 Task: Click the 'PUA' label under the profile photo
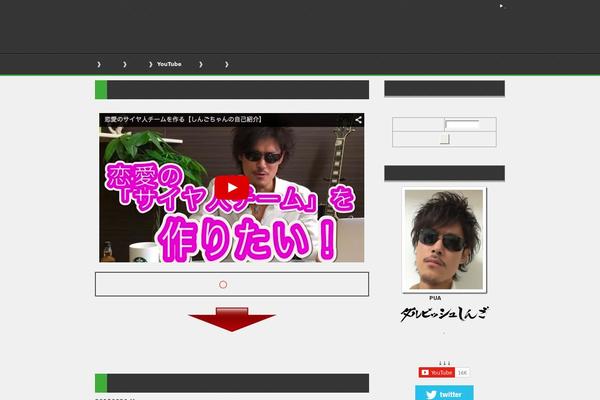click(x=435, y=298)
